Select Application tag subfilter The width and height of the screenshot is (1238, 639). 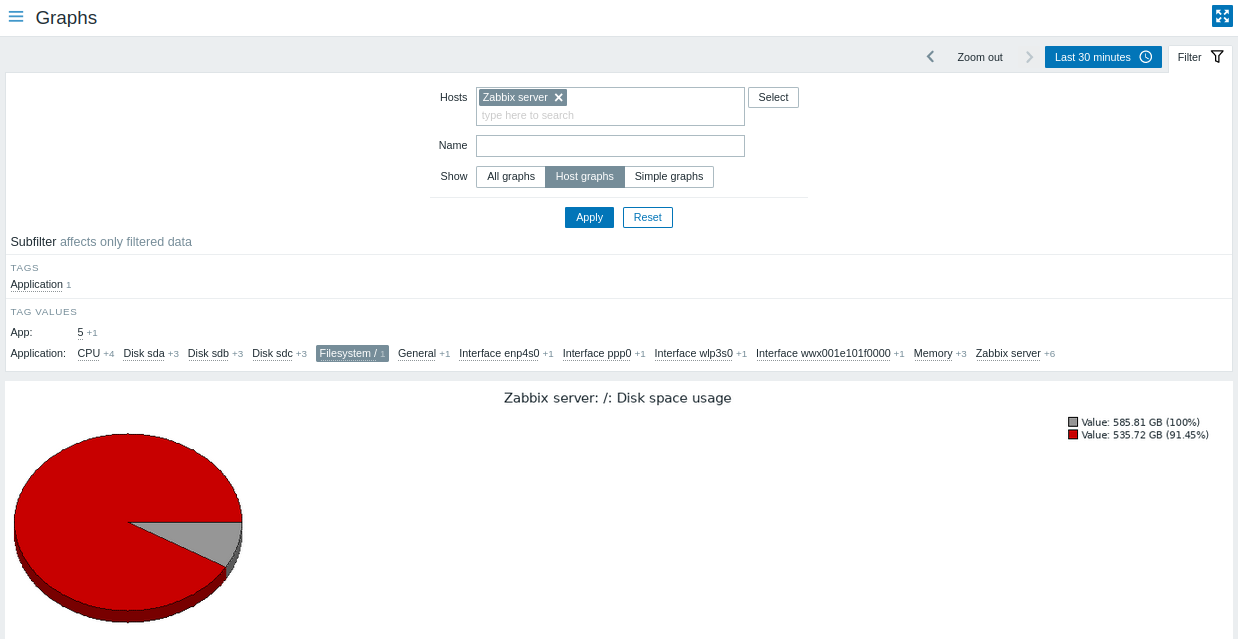pyautogui.click(x=37, y=285)
